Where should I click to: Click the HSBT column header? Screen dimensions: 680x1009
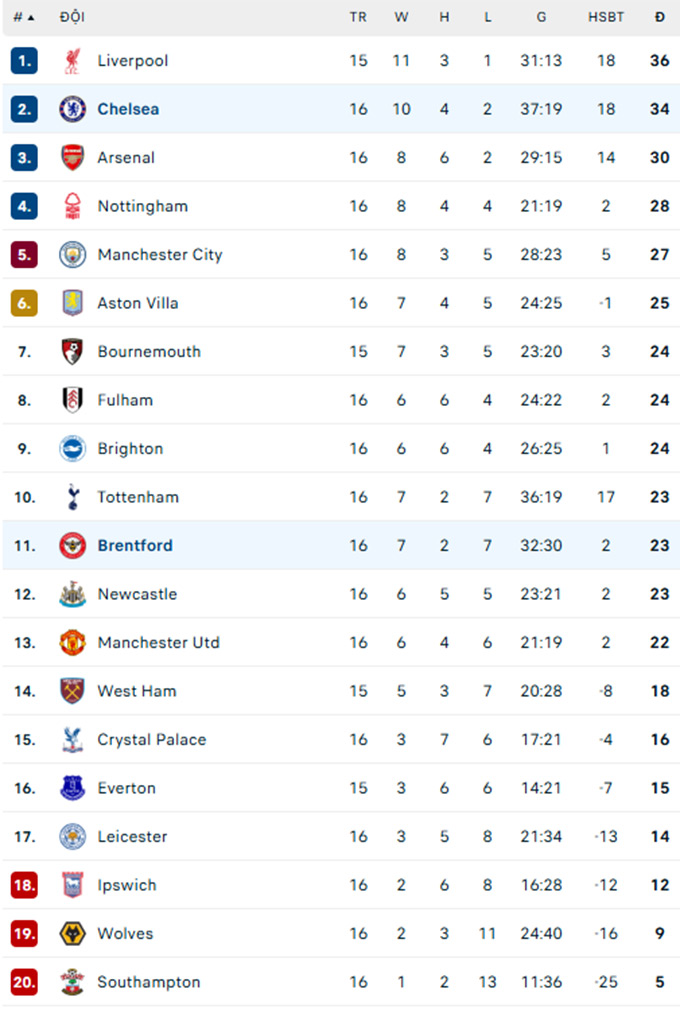pos(606,17)
